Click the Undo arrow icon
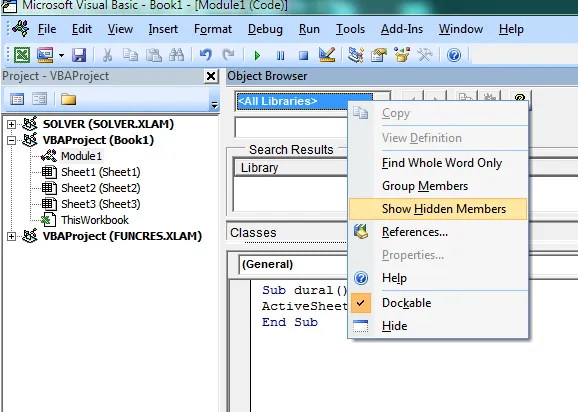Viewport: 578px width, 412px height. click(205, 56)
